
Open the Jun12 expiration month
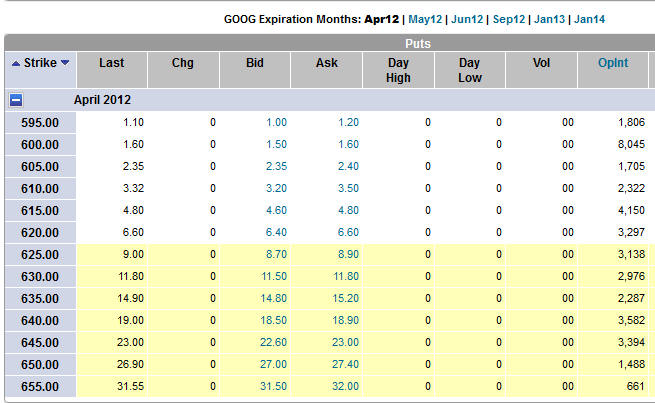468,19
